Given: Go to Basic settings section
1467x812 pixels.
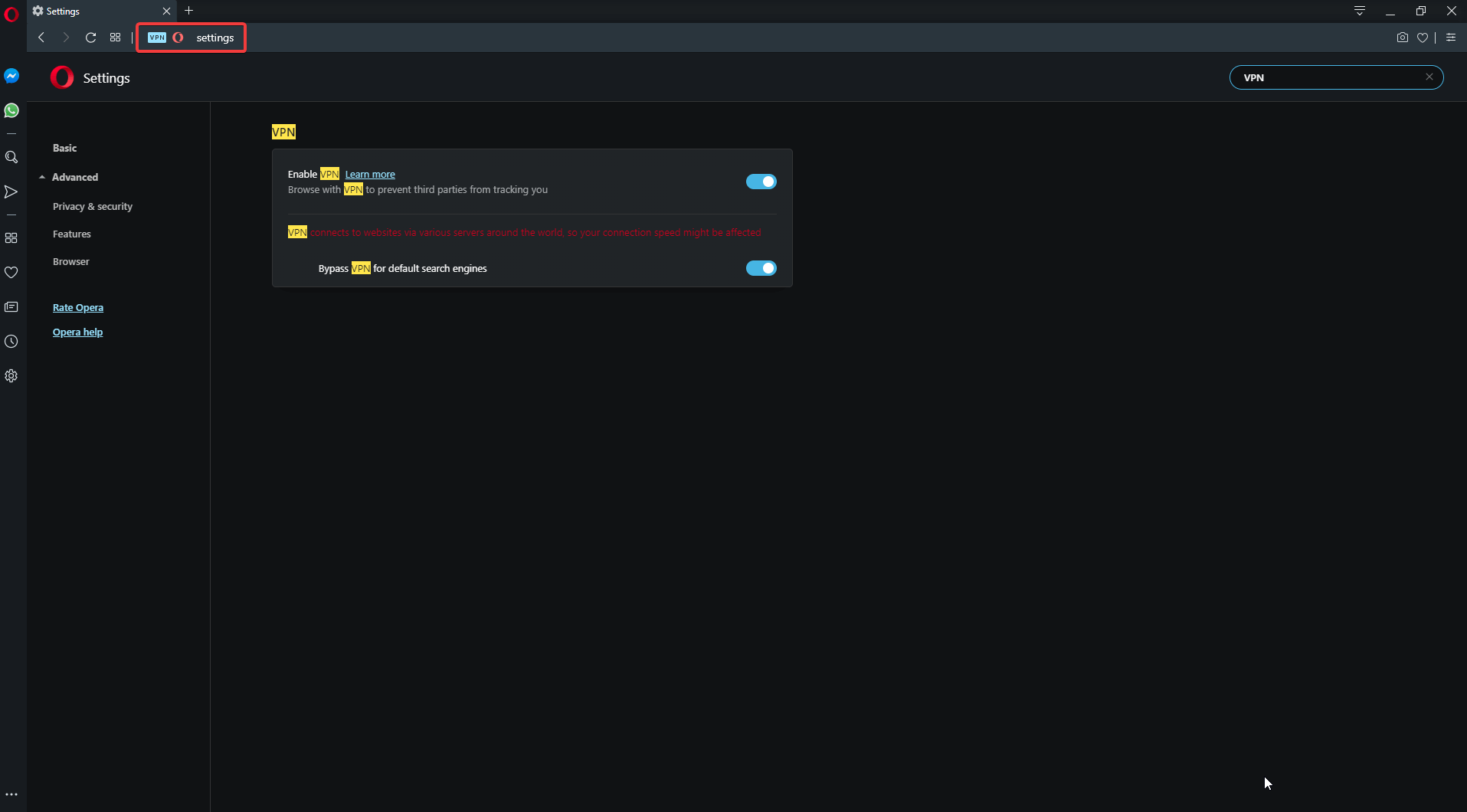Looking at the screenshot, I should (x=64, y=148).
